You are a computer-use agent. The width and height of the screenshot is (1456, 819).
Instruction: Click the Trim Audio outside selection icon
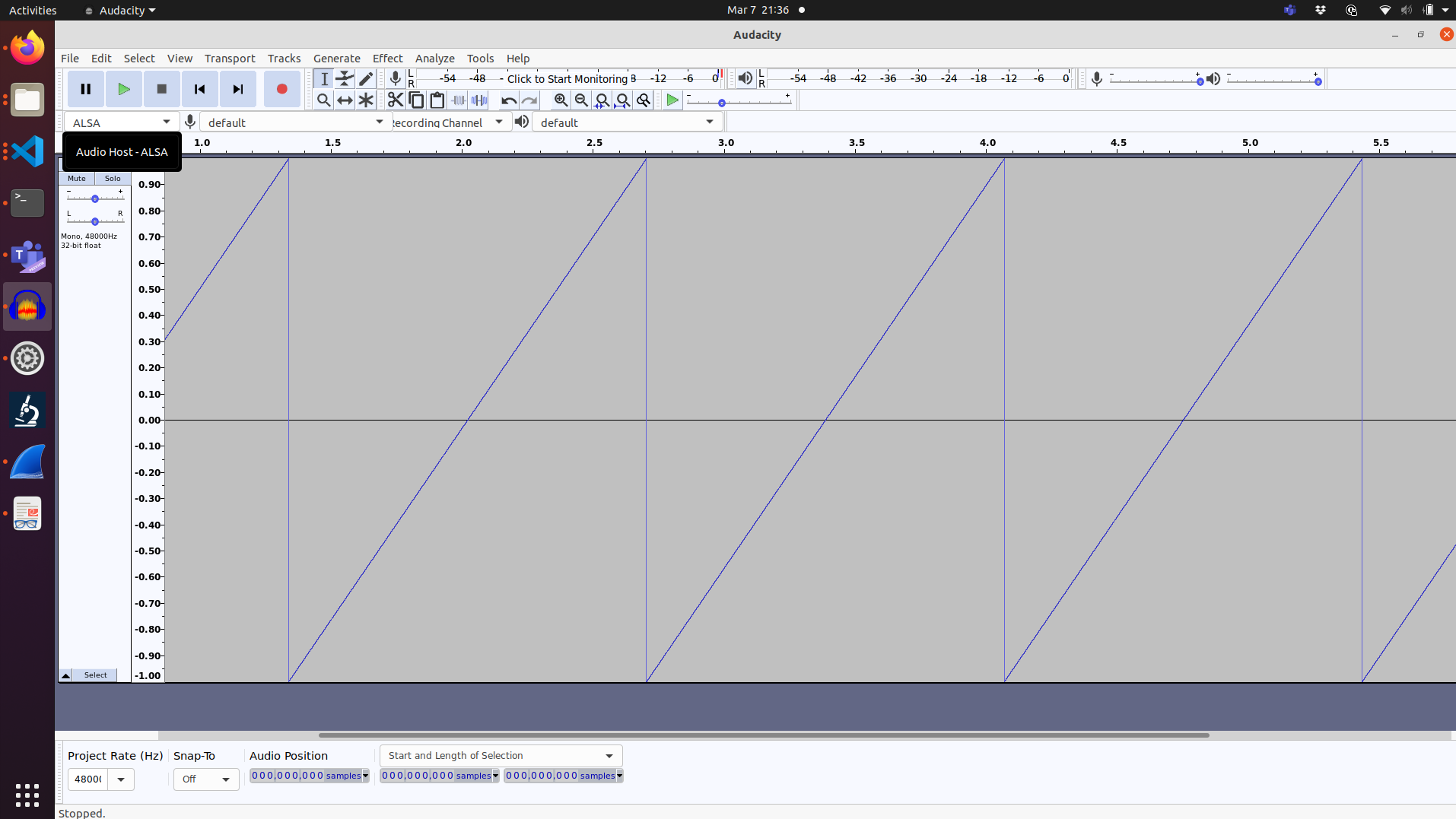point(458,100)
